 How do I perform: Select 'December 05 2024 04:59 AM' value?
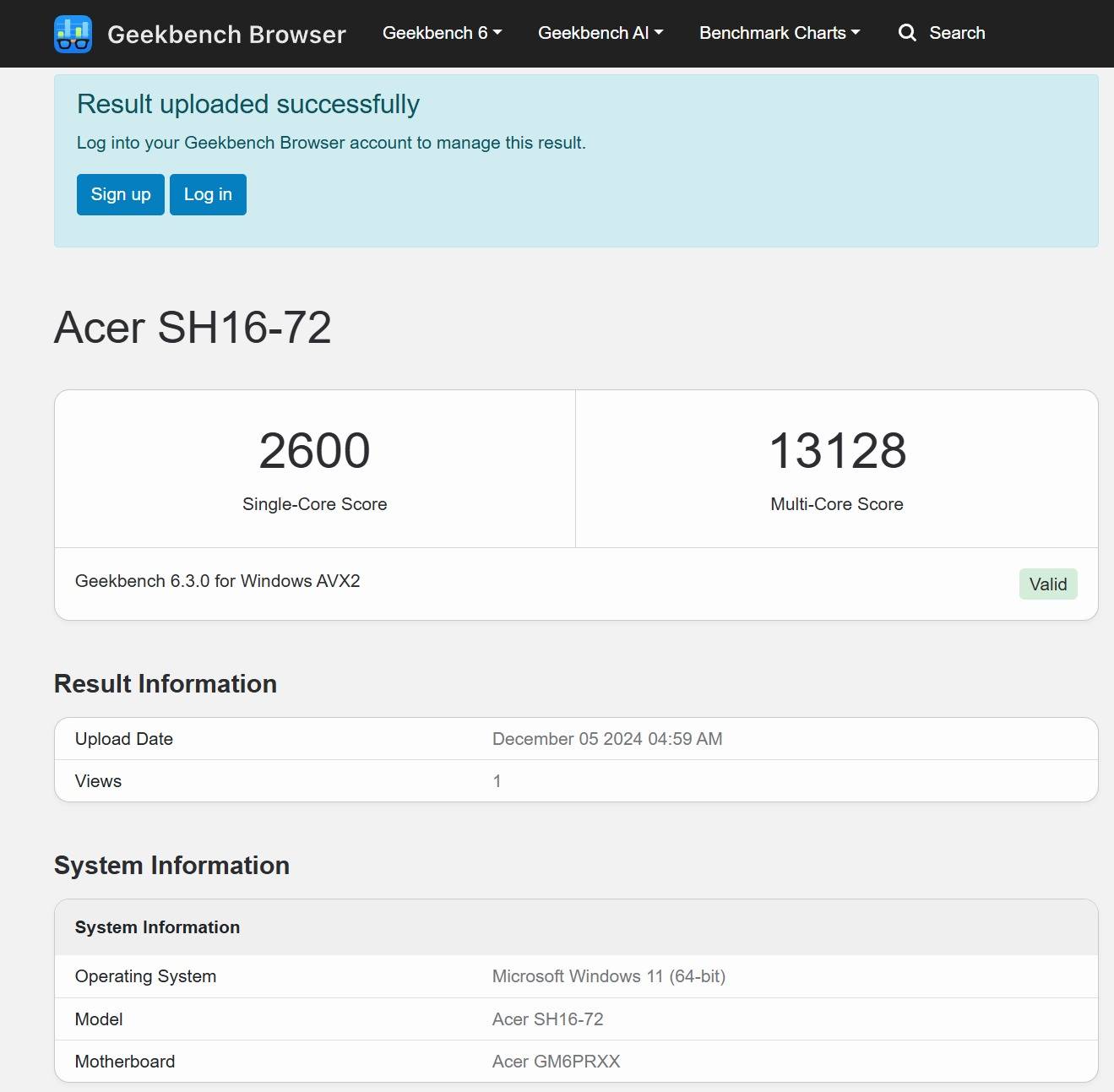(x=607, y=739)
